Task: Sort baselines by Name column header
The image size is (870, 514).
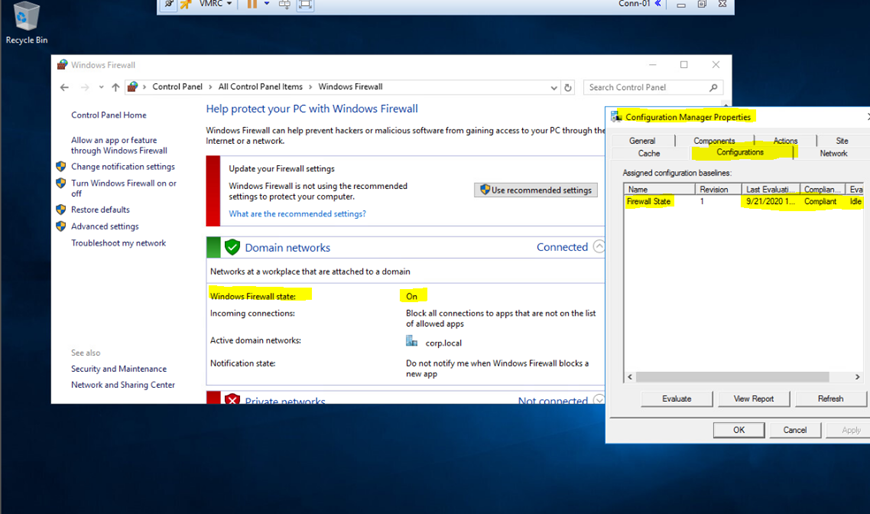Action: pyautogui.click(x=659, y=189)
